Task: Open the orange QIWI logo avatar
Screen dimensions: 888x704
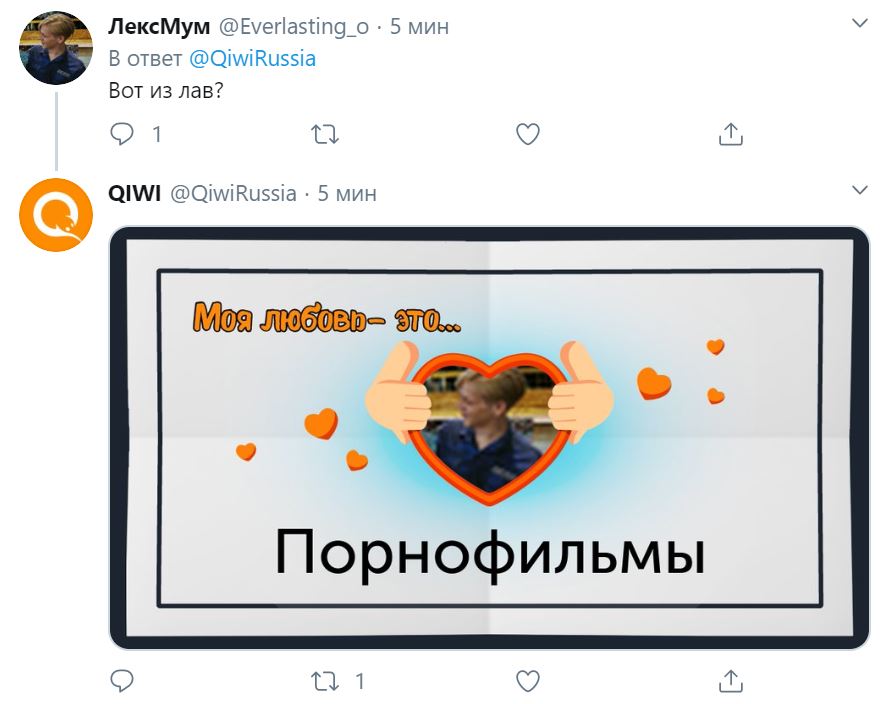Action: 56,215
